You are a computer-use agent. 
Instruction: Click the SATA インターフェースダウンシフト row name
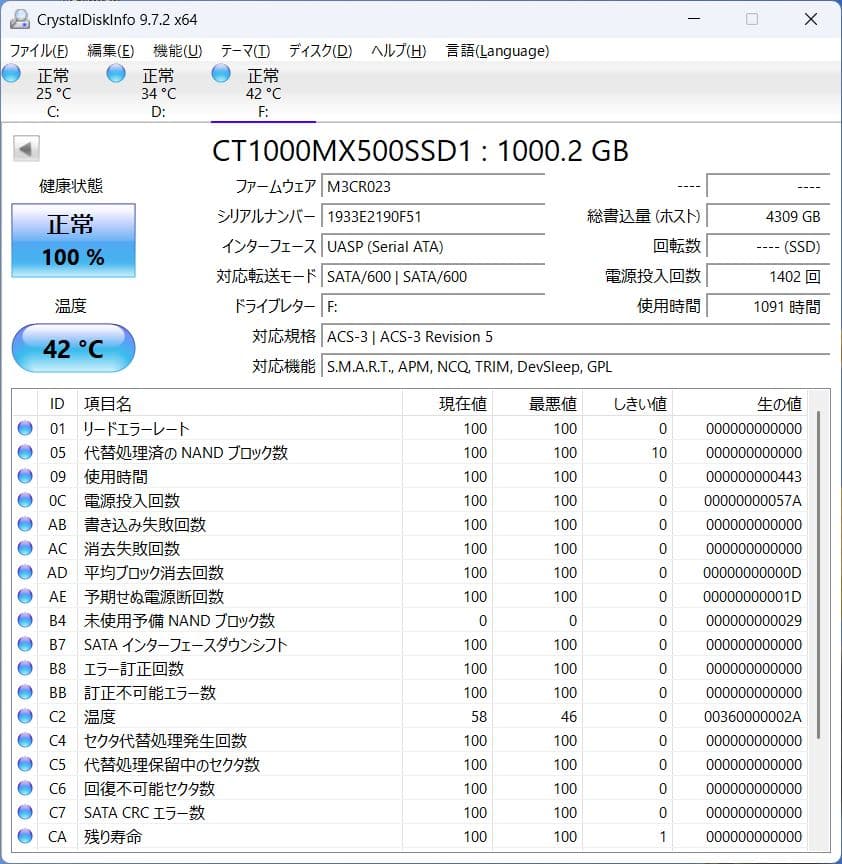click(185, 644)
